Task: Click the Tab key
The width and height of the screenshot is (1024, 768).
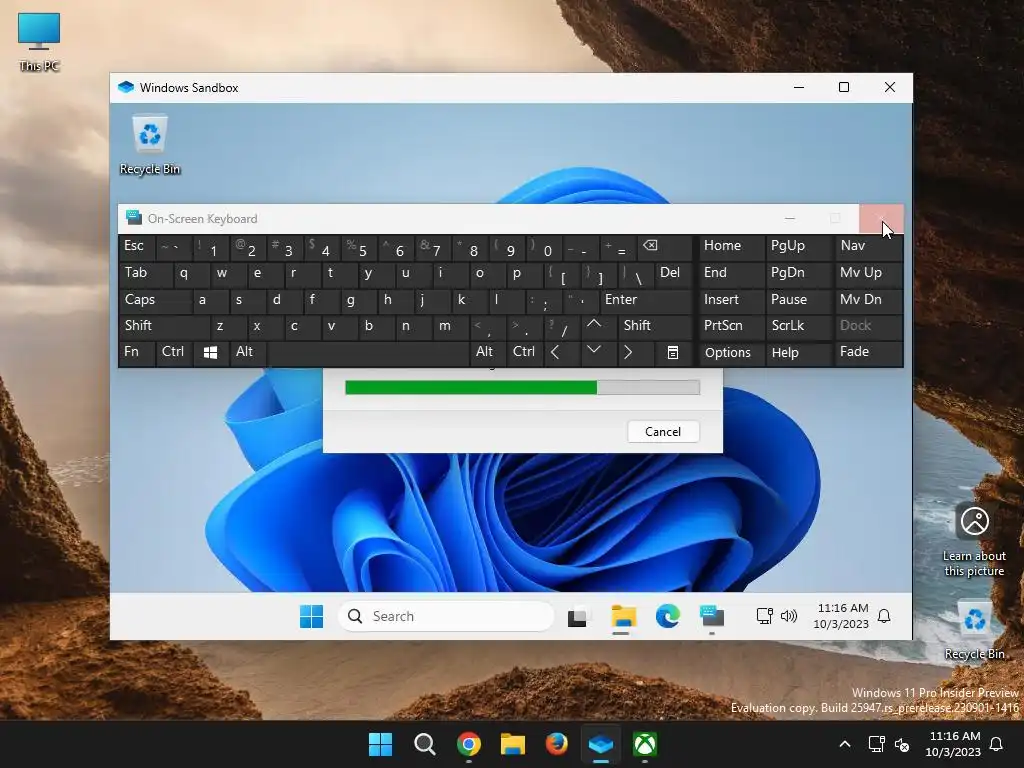Action: [146, 273]
